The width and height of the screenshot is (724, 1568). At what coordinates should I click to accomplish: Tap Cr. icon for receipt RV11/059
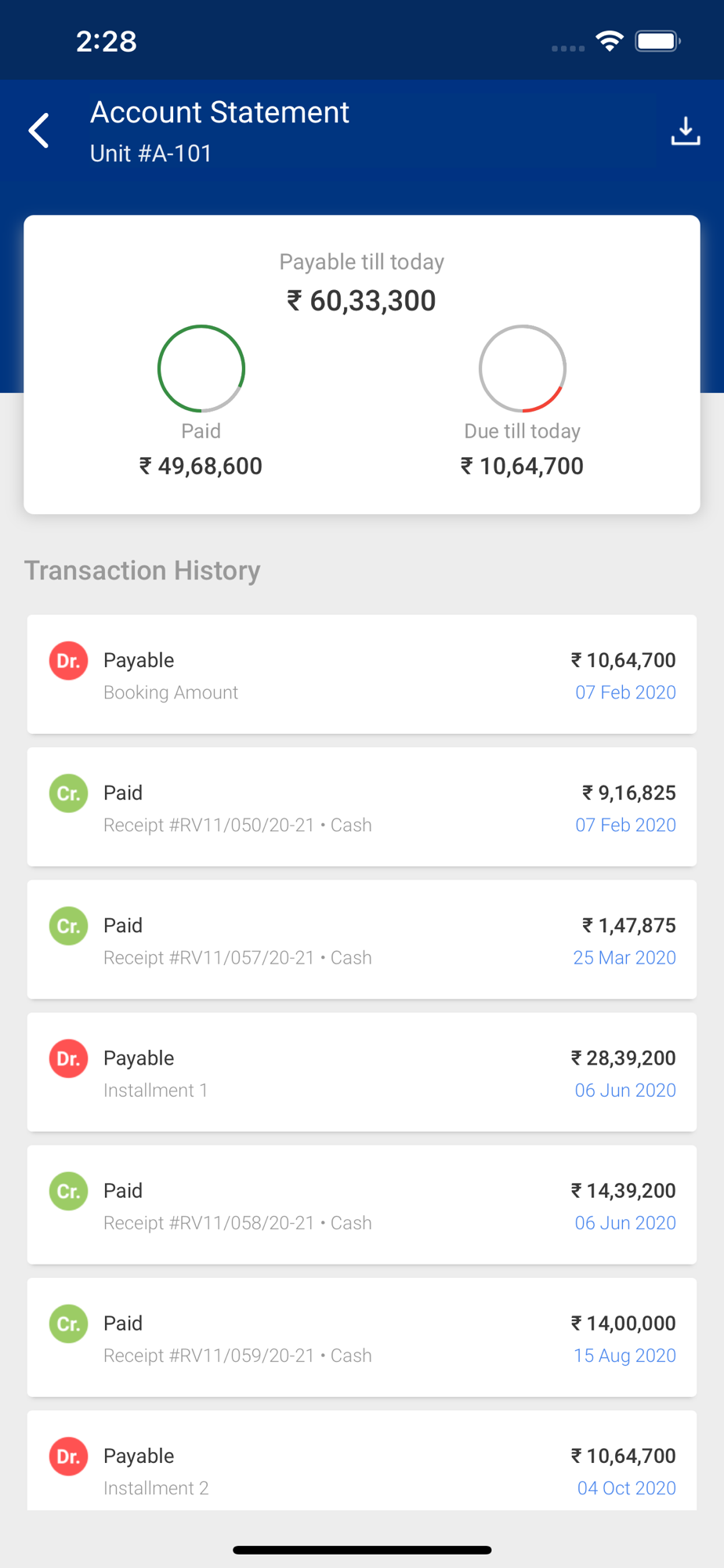coord(69,1323)
